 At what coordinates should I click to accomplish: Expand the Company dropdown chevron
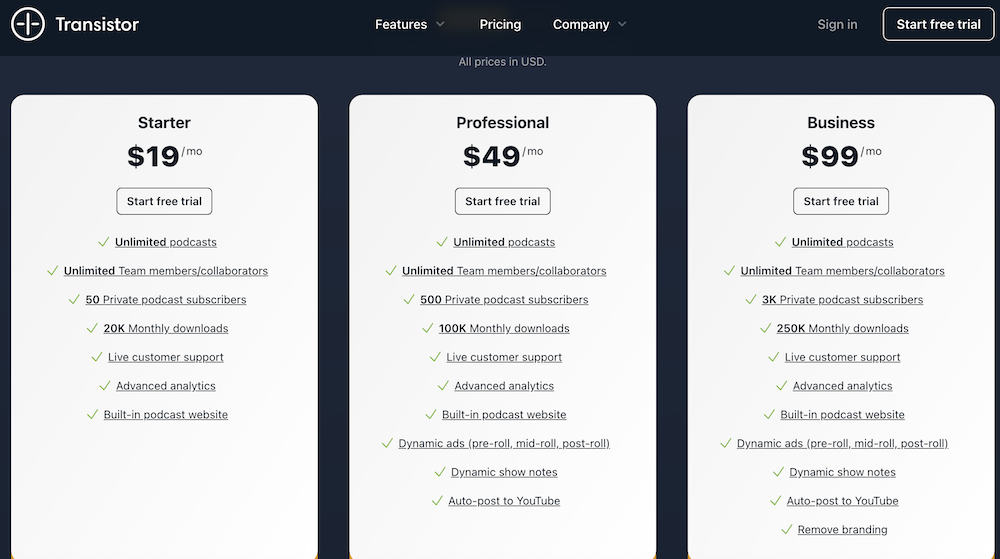(x=622, y=24)
